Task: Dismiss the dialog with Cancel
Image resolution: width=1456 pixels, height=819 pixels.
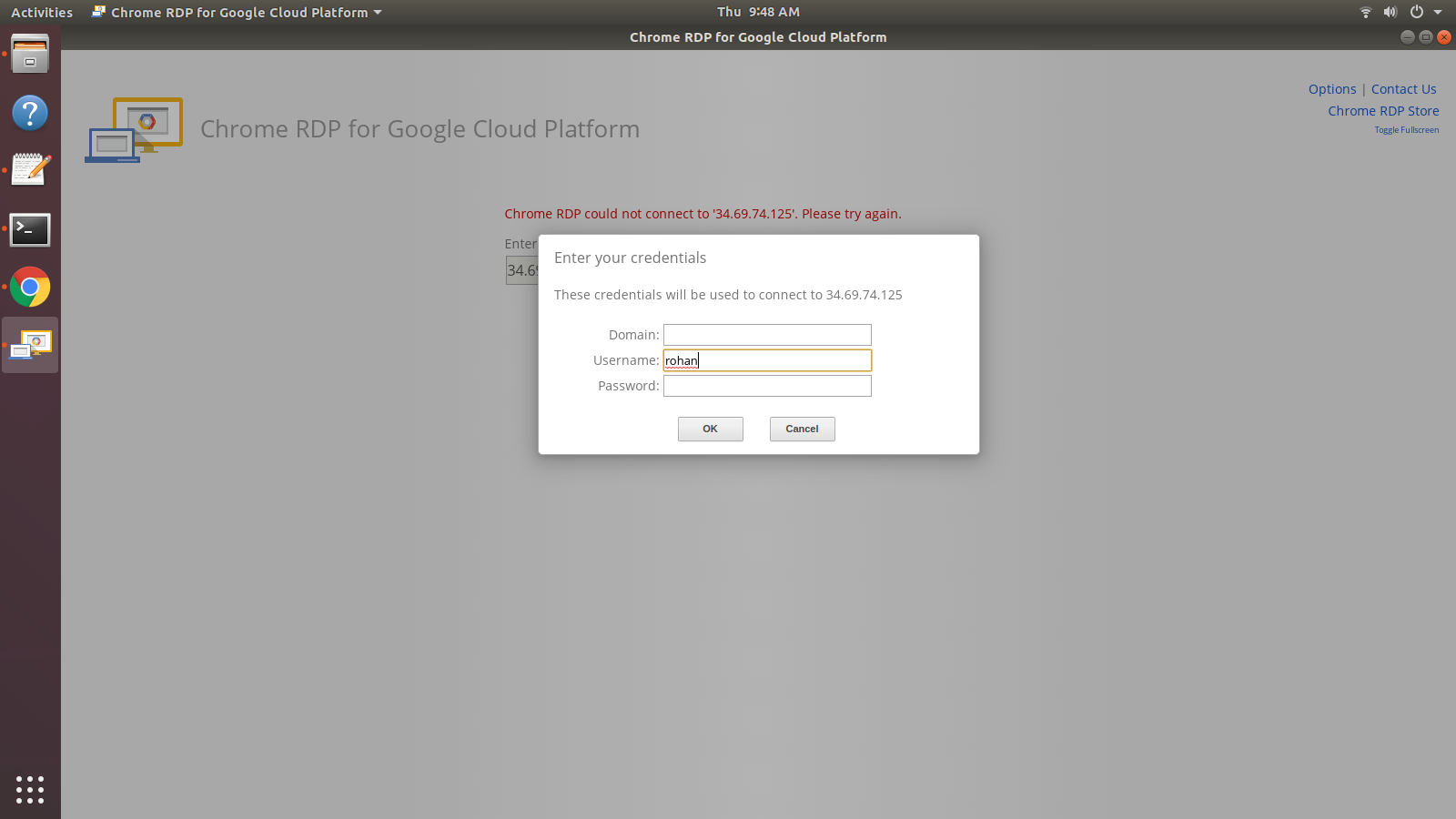Action: click(803, 429)
